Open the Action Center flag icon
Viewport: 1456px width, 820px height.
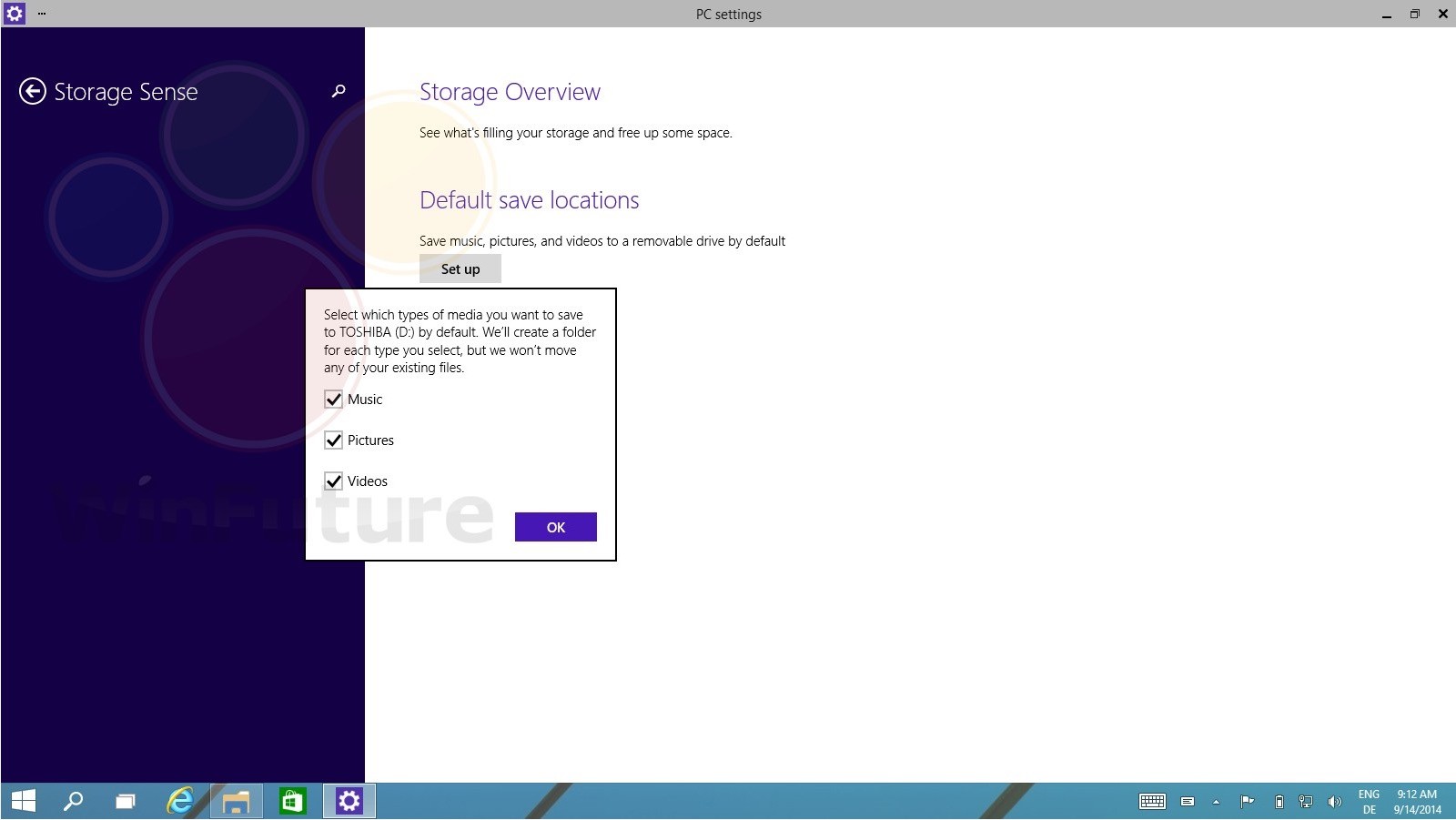point(1247,802)
